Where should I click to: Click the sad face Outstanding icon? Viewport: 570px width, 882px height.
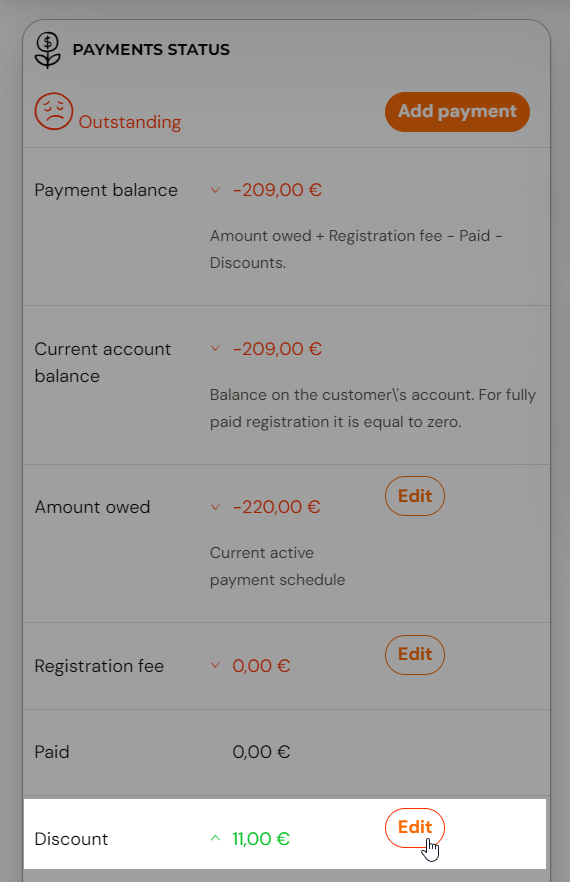54,111
